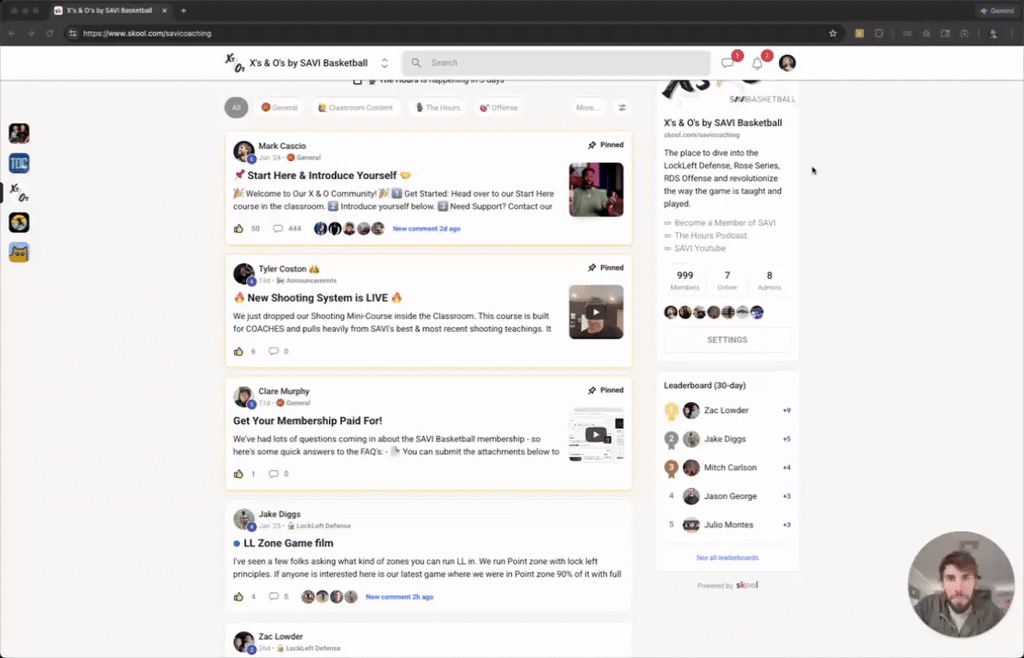Click the browser address bar URL

(147, 33)
